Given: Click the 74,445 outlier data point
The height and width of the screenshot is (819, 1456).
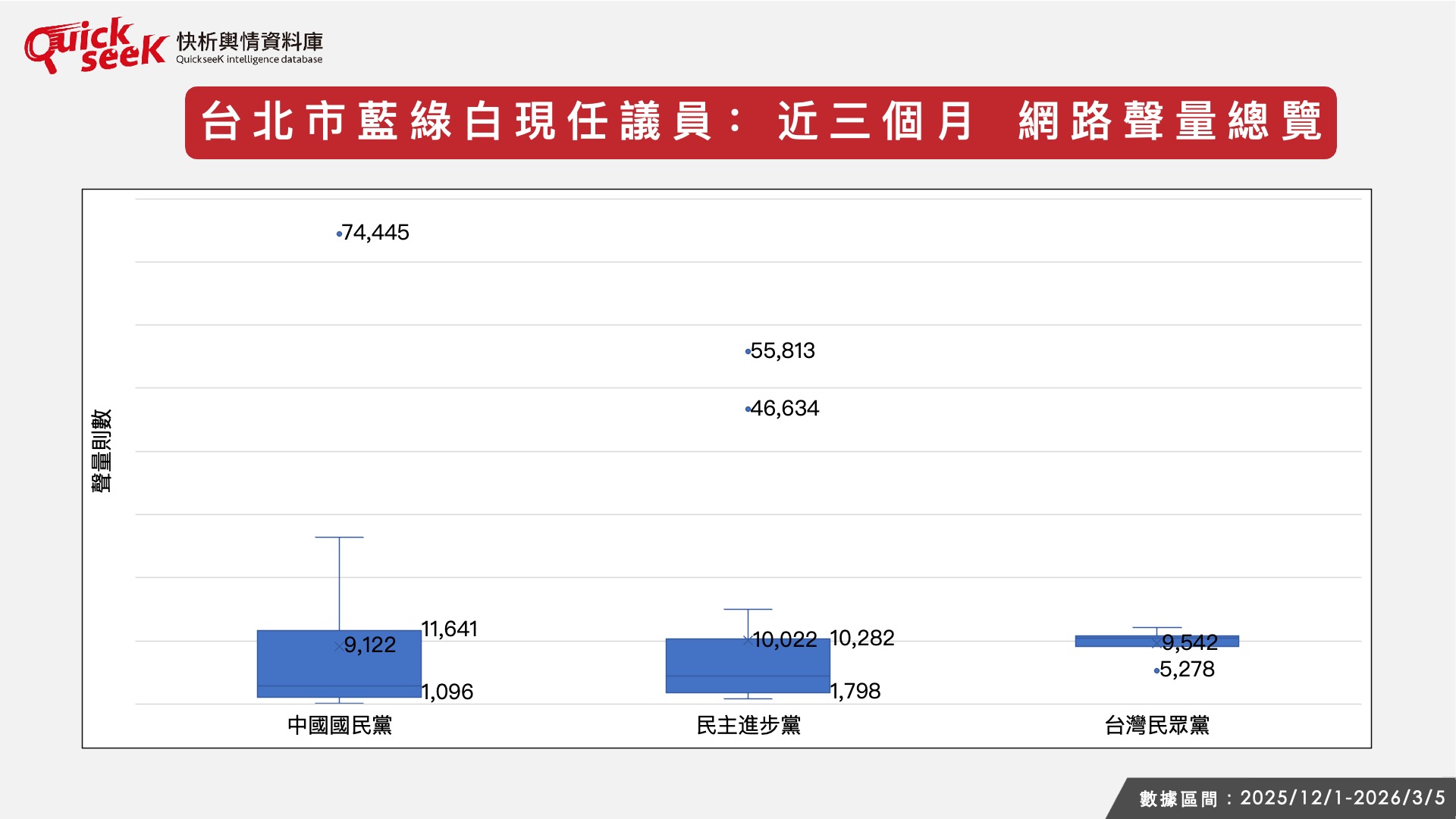Looking at the screenshot, I should pos(339,234).
